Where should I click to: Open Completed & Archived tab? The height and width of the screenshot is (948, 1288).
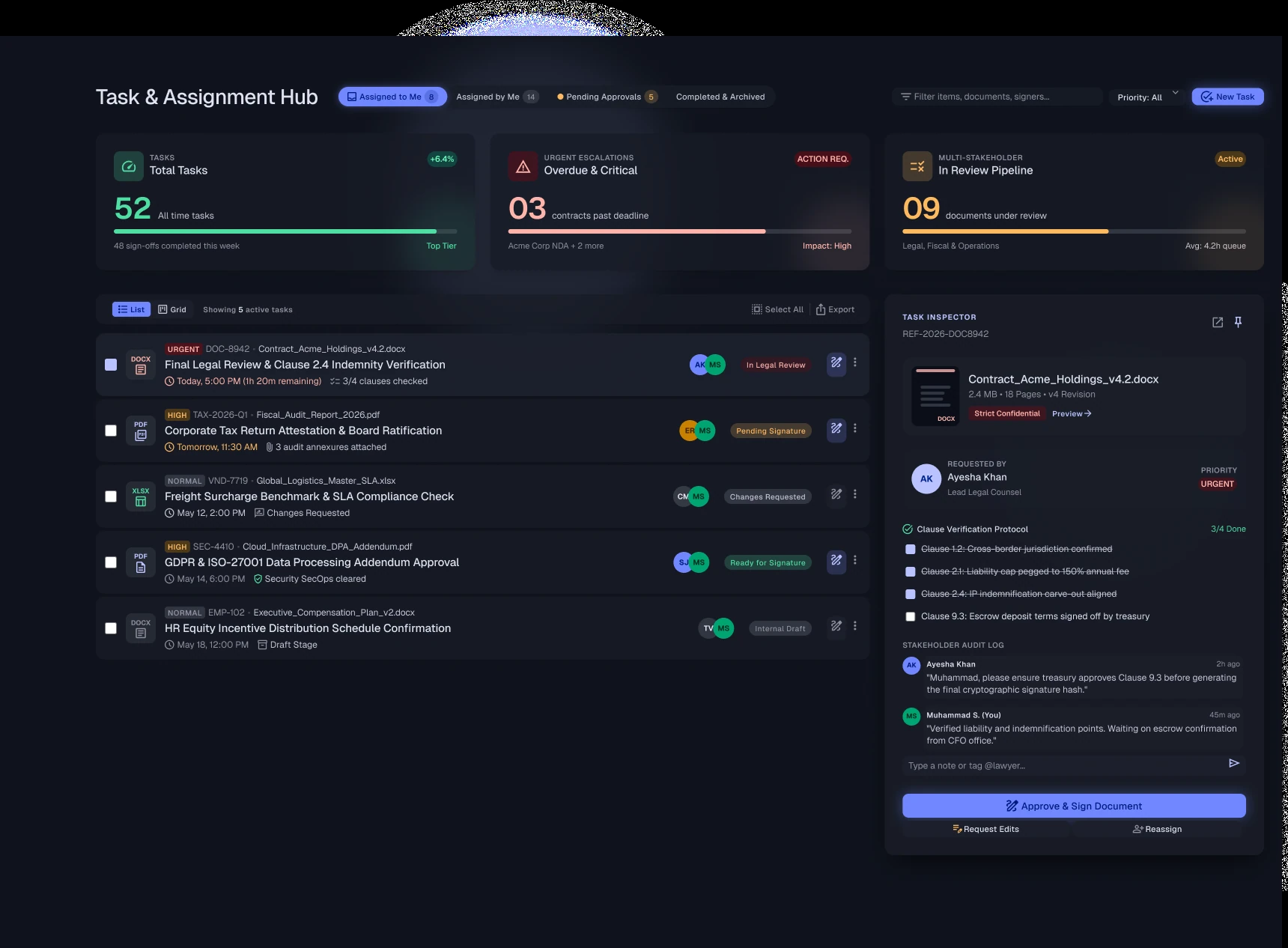(x=720, y=97)
